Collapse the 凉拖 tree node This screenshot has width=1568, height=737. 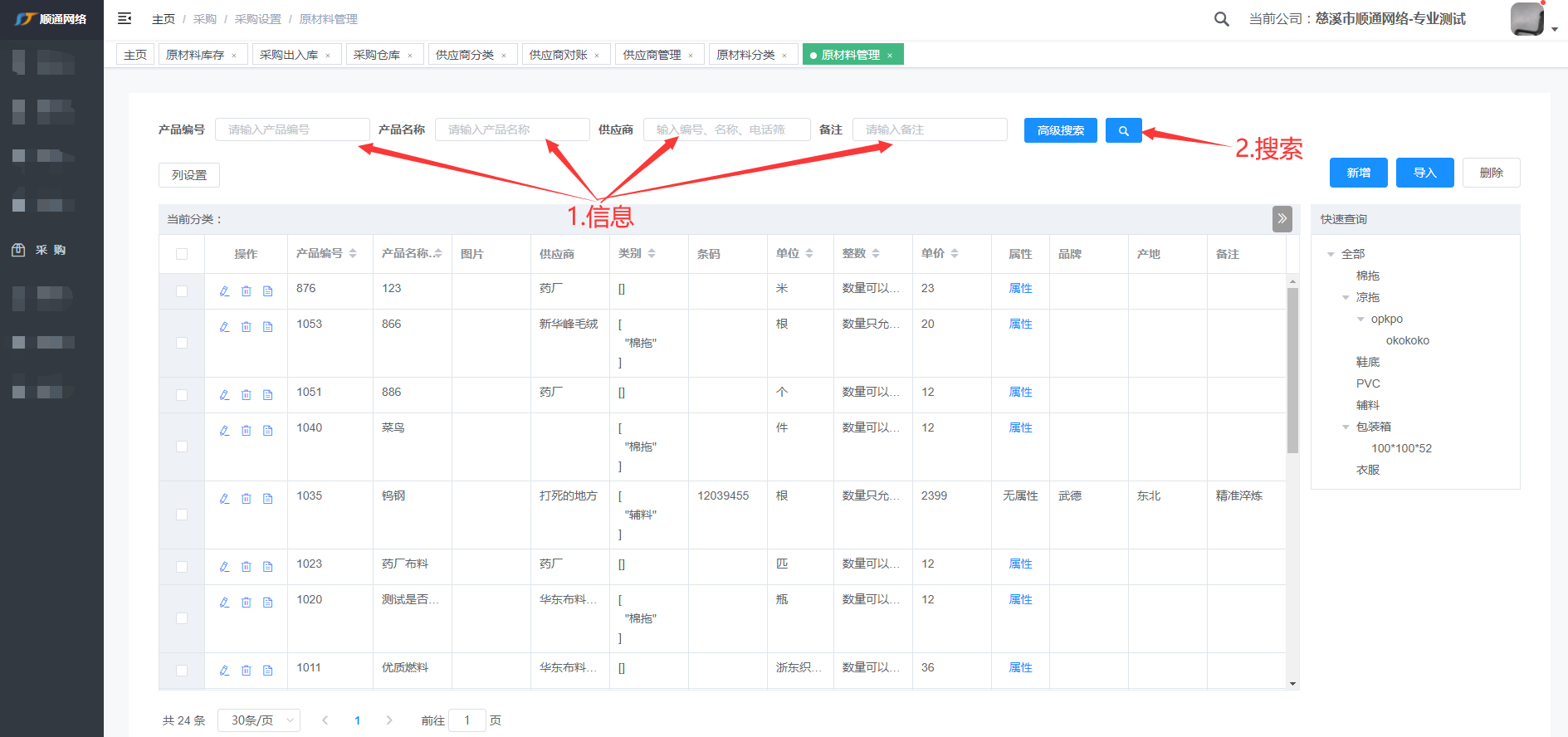click(x=1346, y=297)
